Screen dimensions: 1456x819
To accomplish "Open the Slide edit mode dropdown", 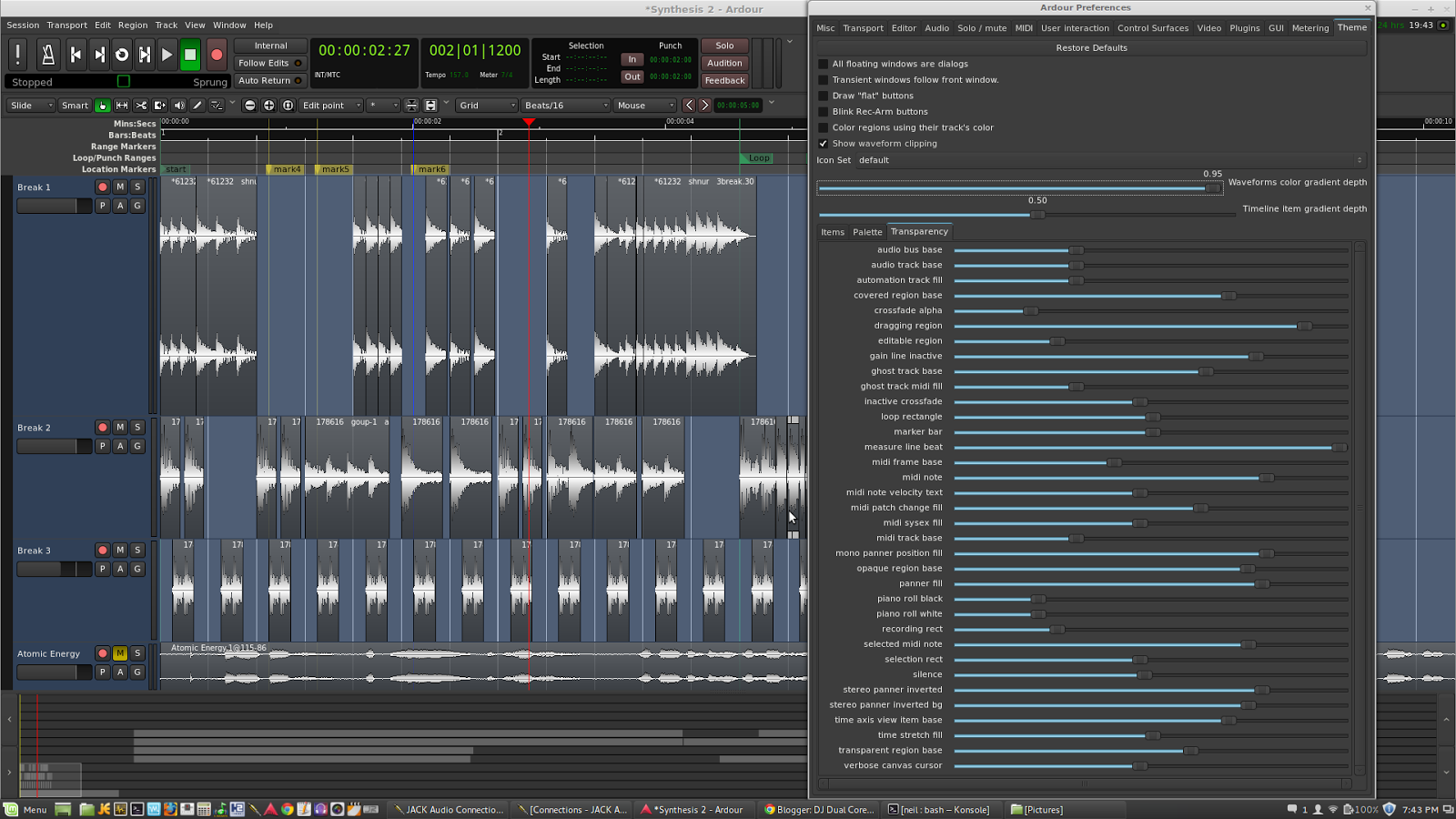I will pos(32,106).
